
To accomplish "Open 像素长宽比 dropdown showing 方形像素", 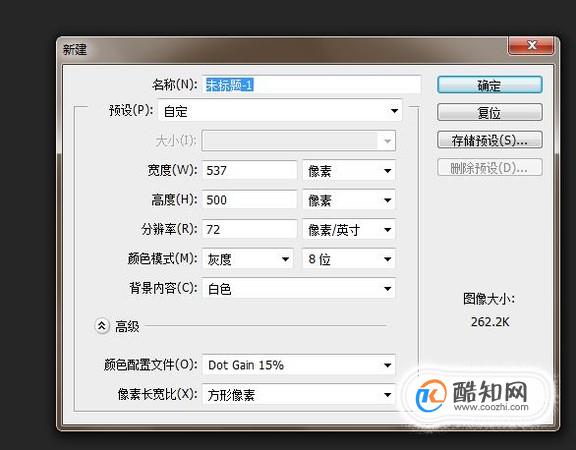I will (x=299, y=395).
